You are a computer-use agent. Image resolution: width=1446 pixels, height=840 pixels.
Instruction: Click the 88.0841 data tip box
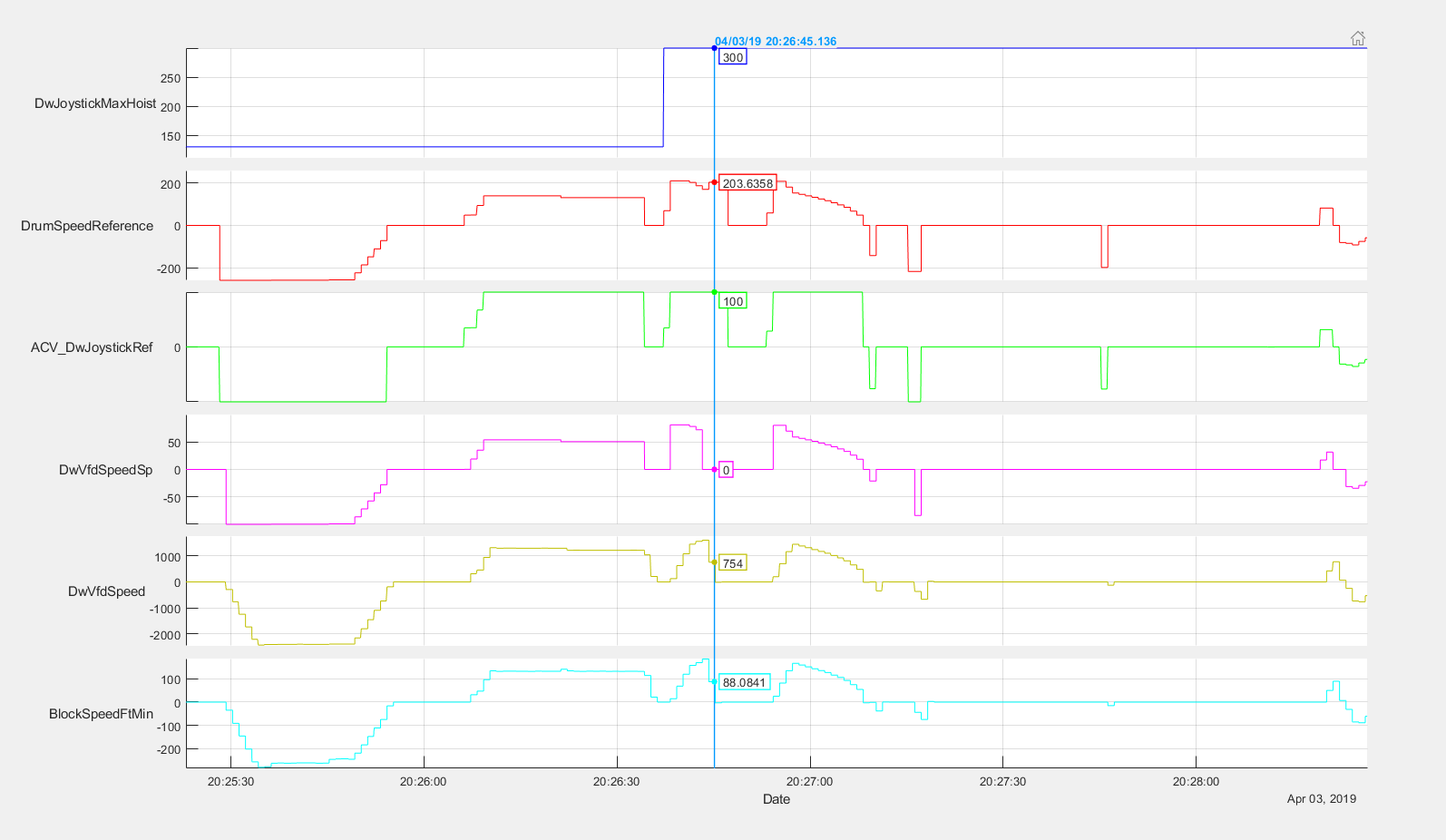point(744,682)
